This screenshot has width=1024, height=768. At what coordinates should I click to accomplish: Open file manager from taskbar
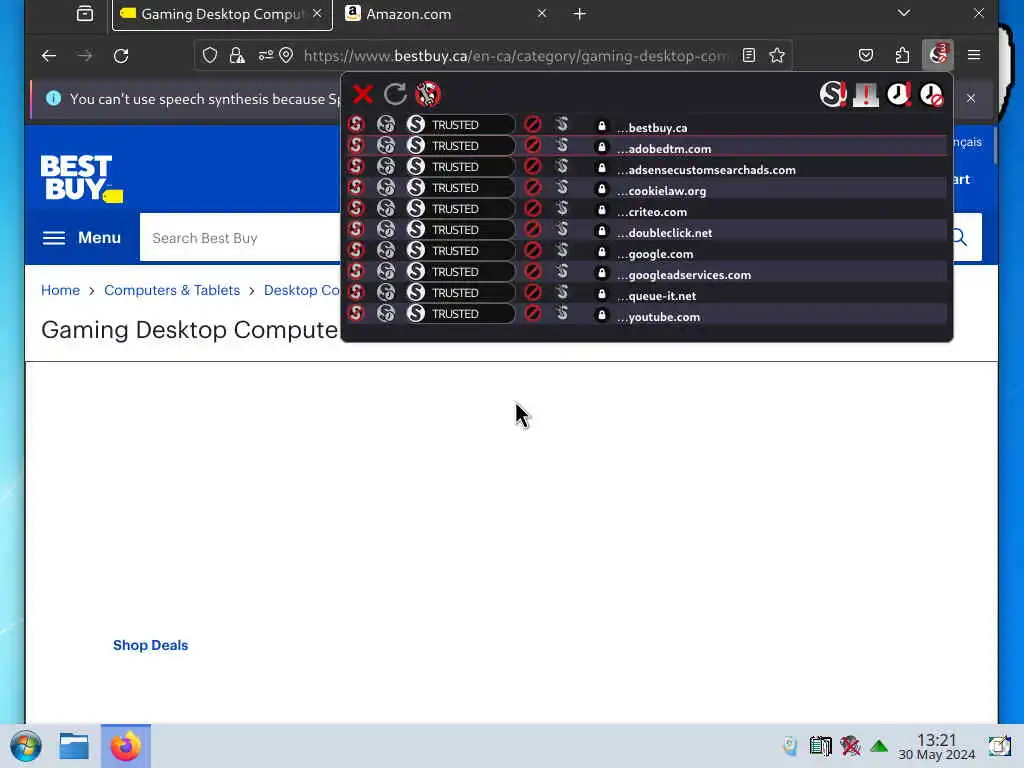coord(74,746)
